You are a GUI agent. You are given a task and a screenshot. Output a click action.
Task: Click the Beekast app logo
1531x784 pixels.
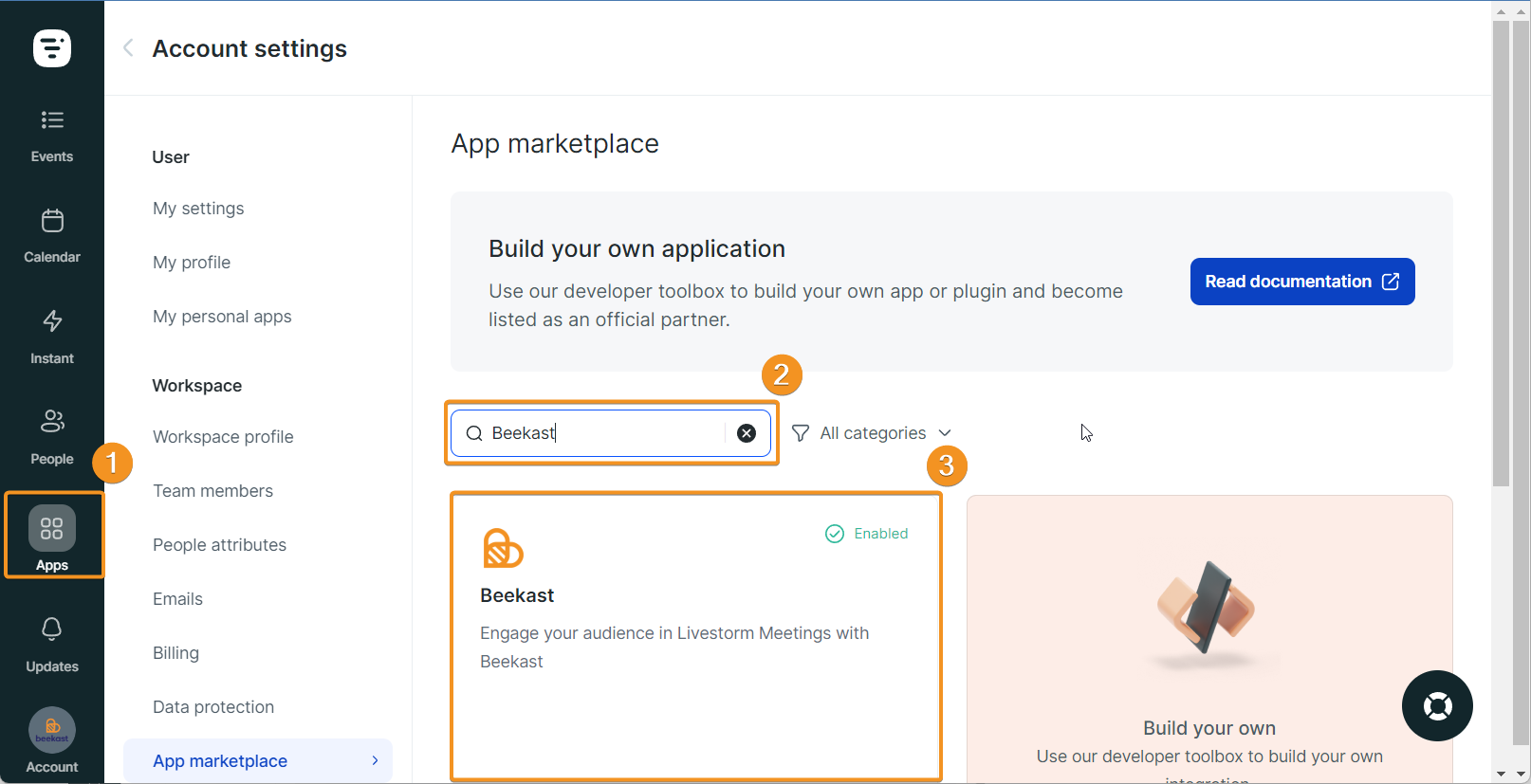[503, 548]
